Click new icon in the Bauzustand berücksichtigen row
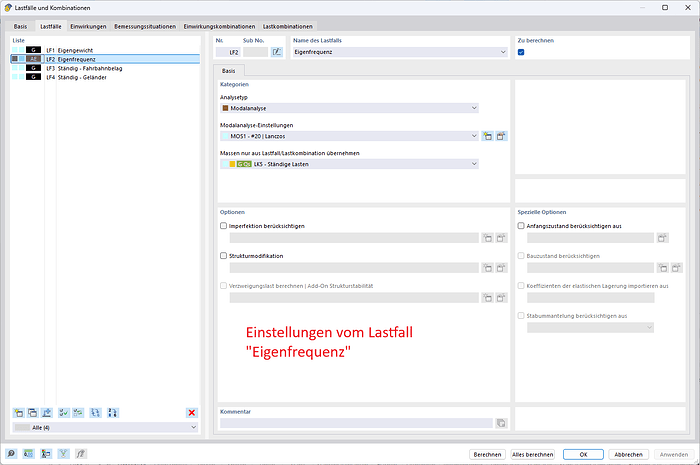This screenshot has height=465, width=700. click(x=663, y=268)
